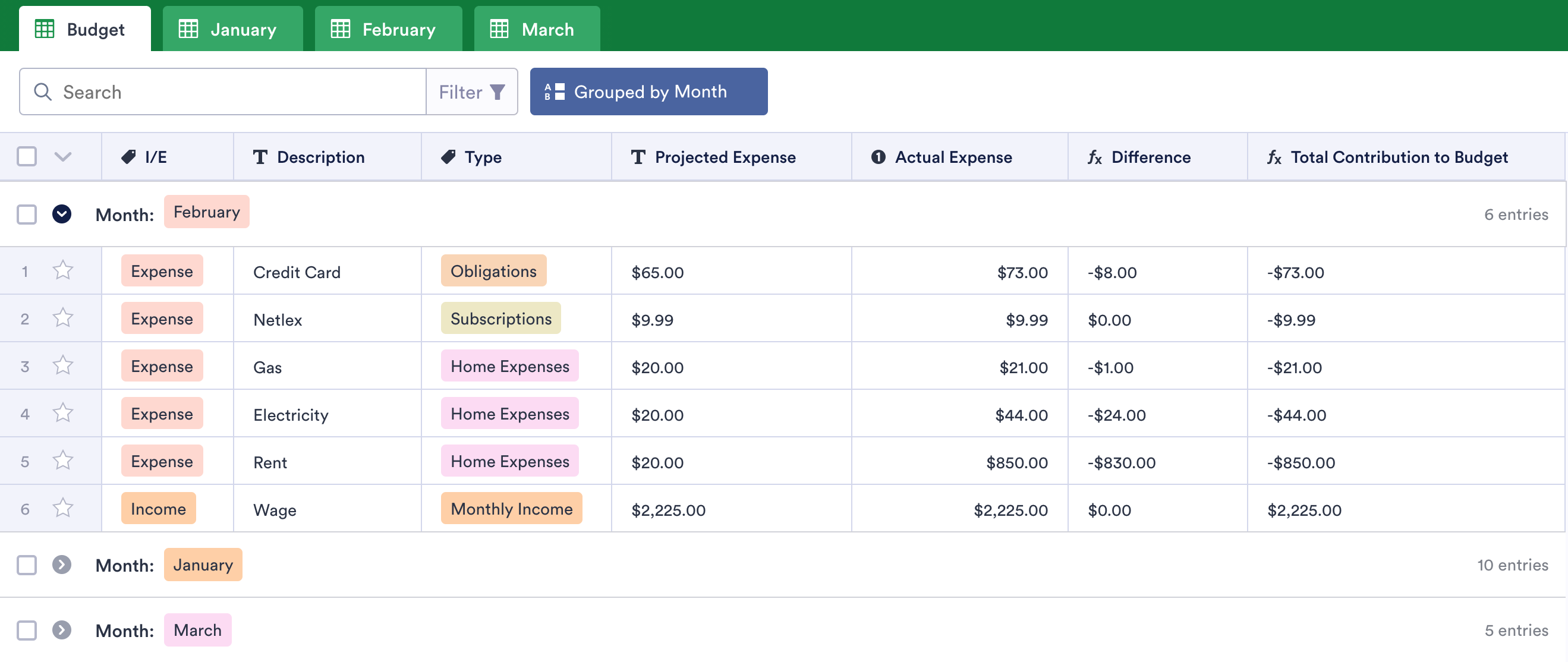Click the search magnifier icon
The height and width of the screenshot is (662, 1568).
pyautogui.click(x=43, y=92)
